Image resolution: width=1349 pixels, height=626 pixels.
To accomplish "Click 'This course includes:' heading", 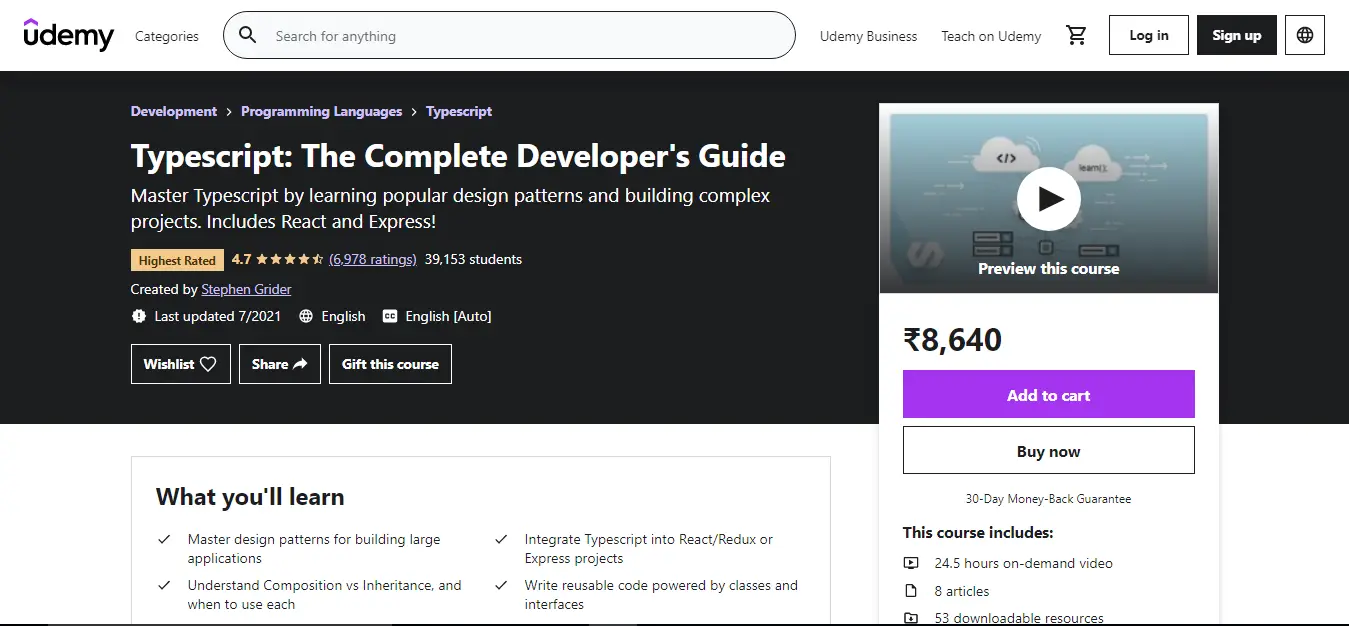I will (978, 533).
